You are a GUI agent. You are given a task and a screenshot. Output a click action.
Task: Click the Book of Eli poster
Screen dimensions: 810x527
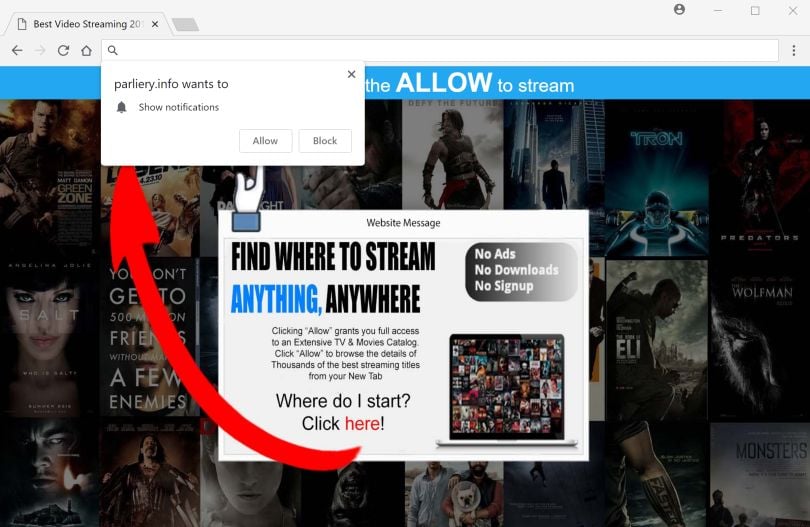pos(657,339)
